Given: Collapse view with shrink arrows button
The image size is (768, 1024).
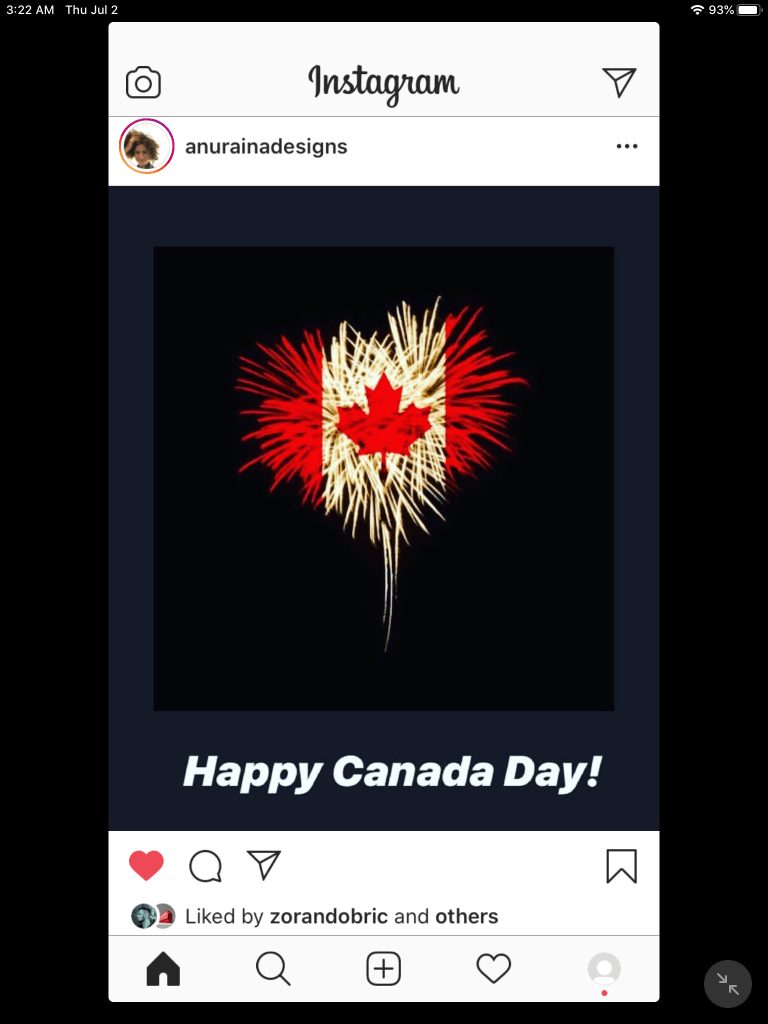Looking at the screenshot, I should [728, 984].
